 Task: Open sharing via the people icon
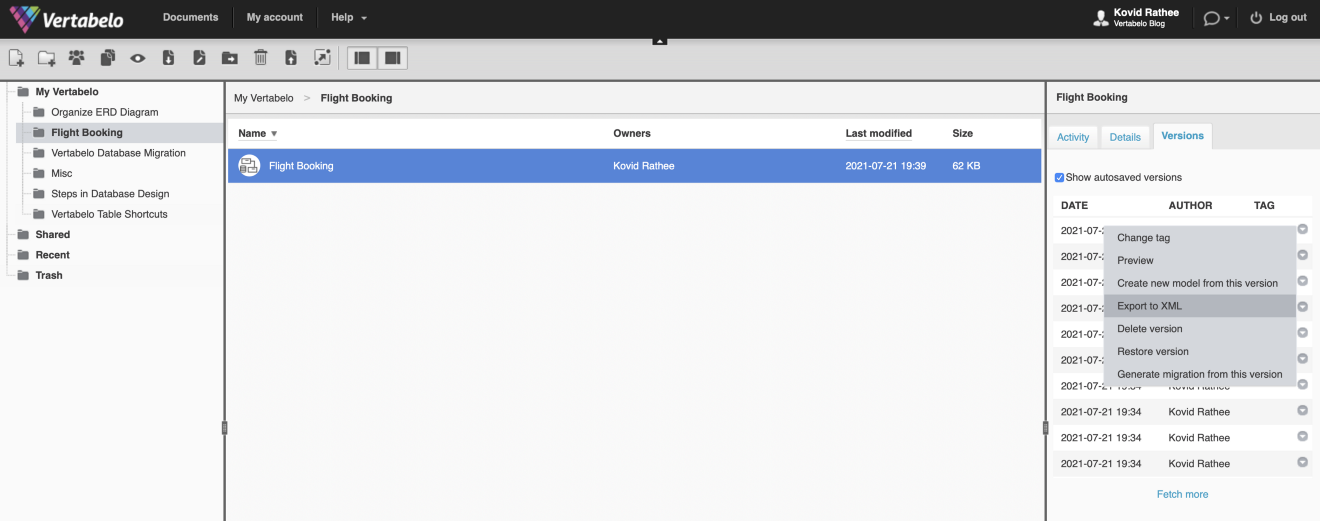77,58
